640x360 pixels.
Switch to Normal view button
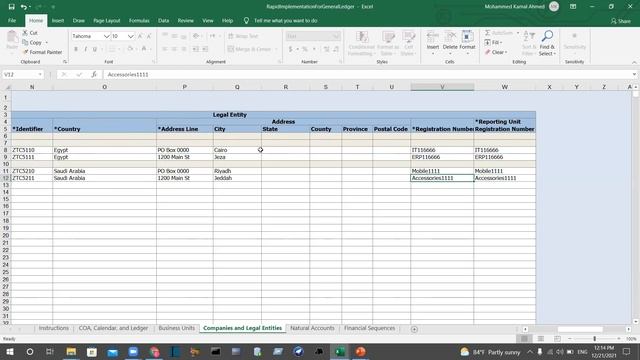(524, 339)
